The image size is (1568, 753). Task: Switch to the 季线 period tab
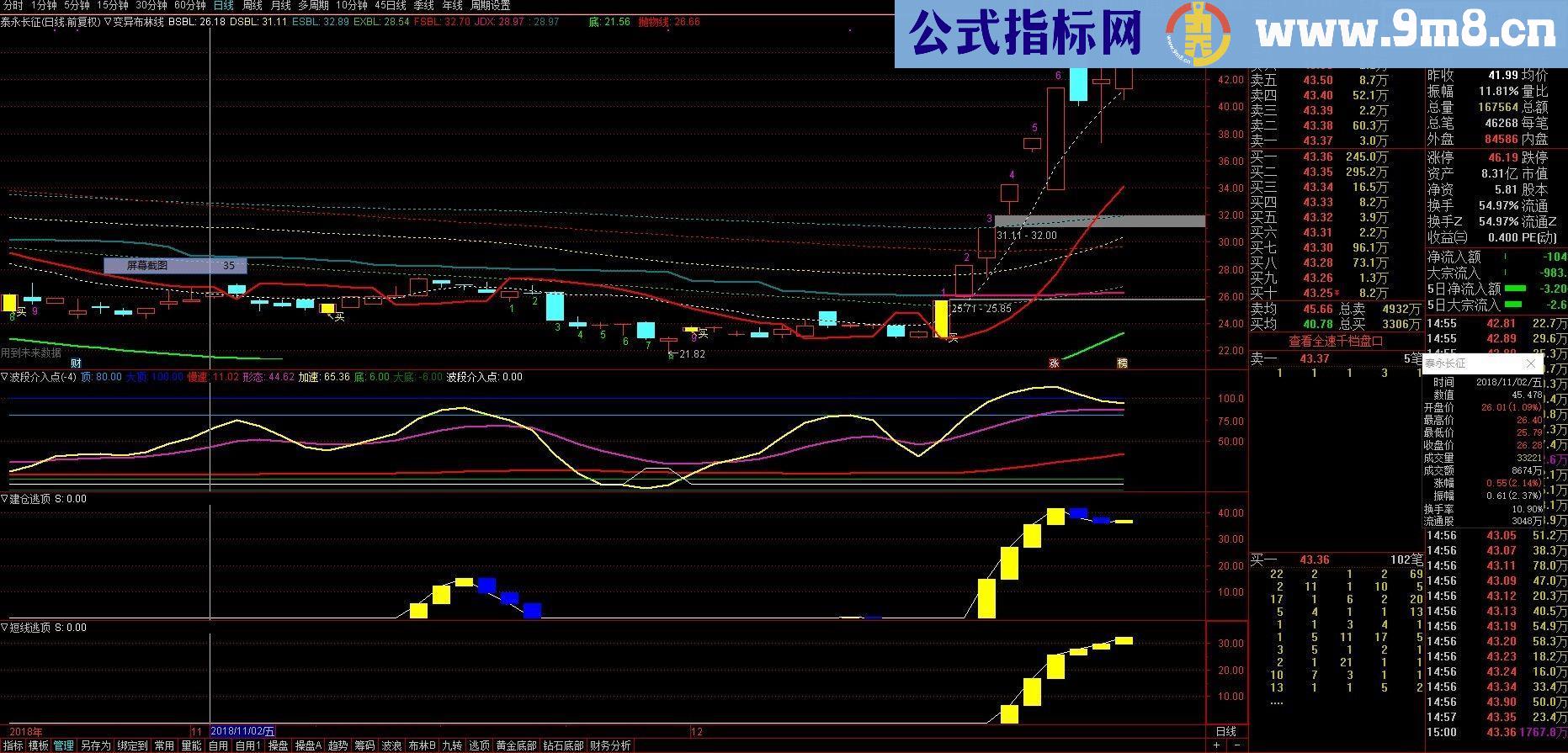click(423, 6)
